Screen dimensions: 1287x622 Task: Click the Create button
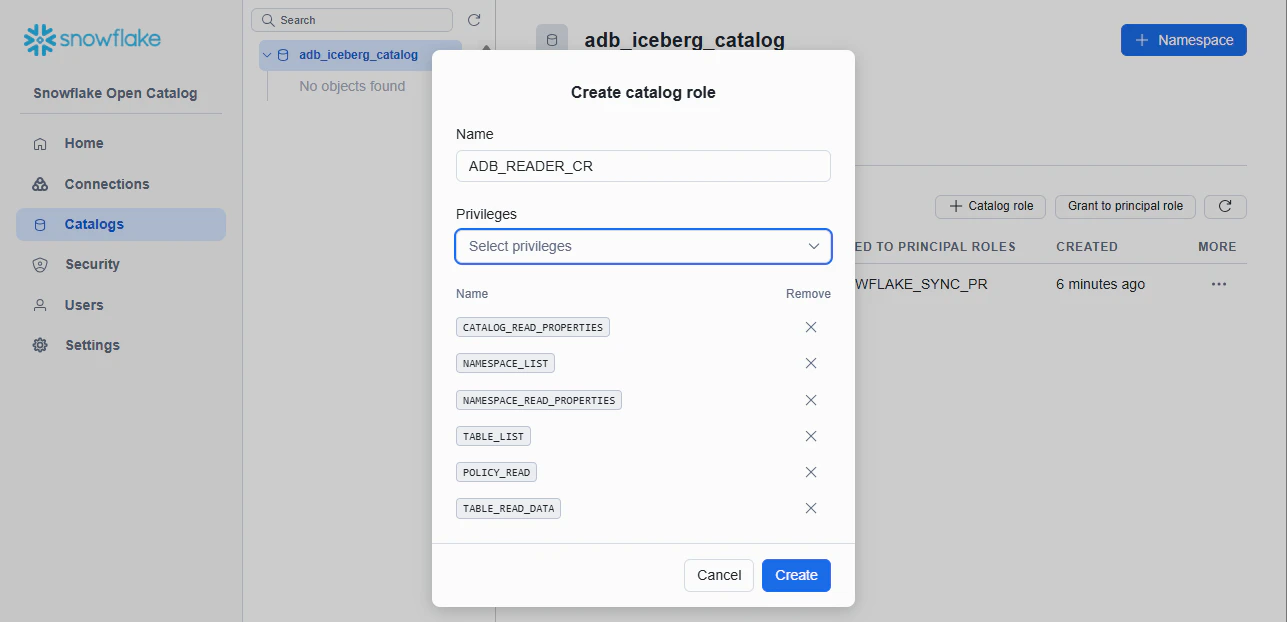coord(796,575)
